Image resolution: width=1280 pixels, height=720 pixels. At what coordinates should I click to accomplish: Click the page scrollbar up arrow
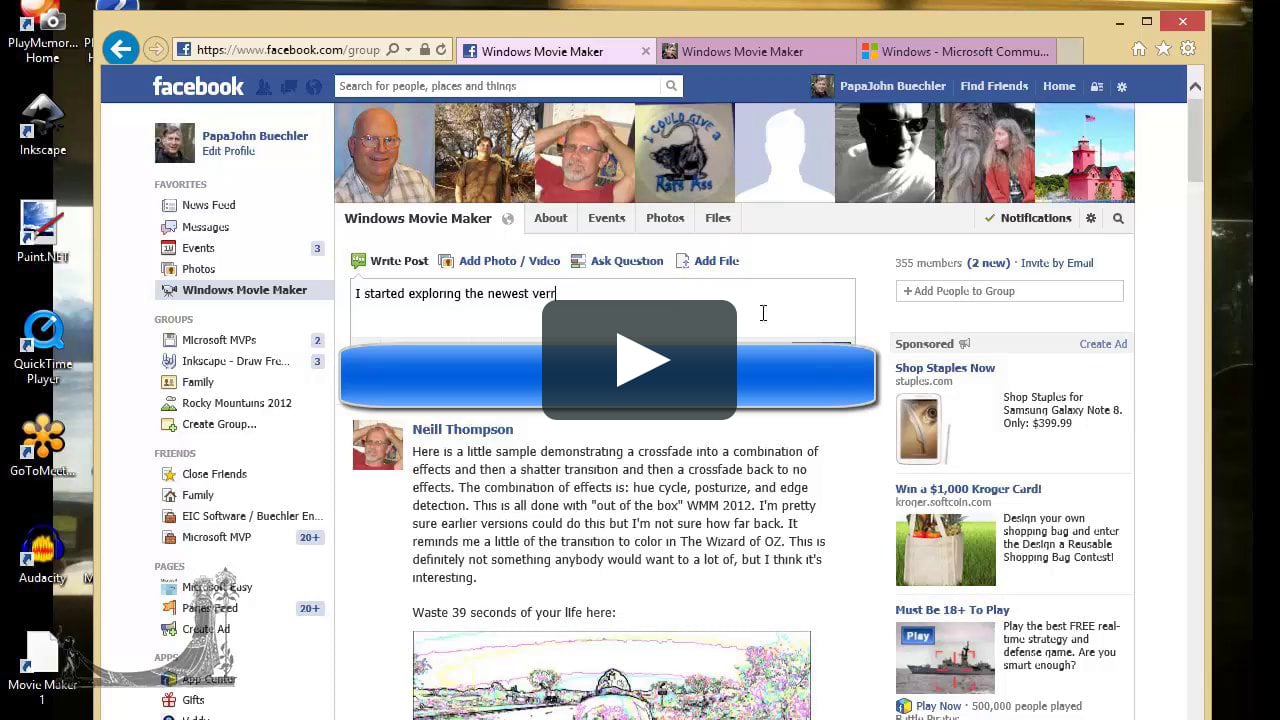pos(1195,86)
